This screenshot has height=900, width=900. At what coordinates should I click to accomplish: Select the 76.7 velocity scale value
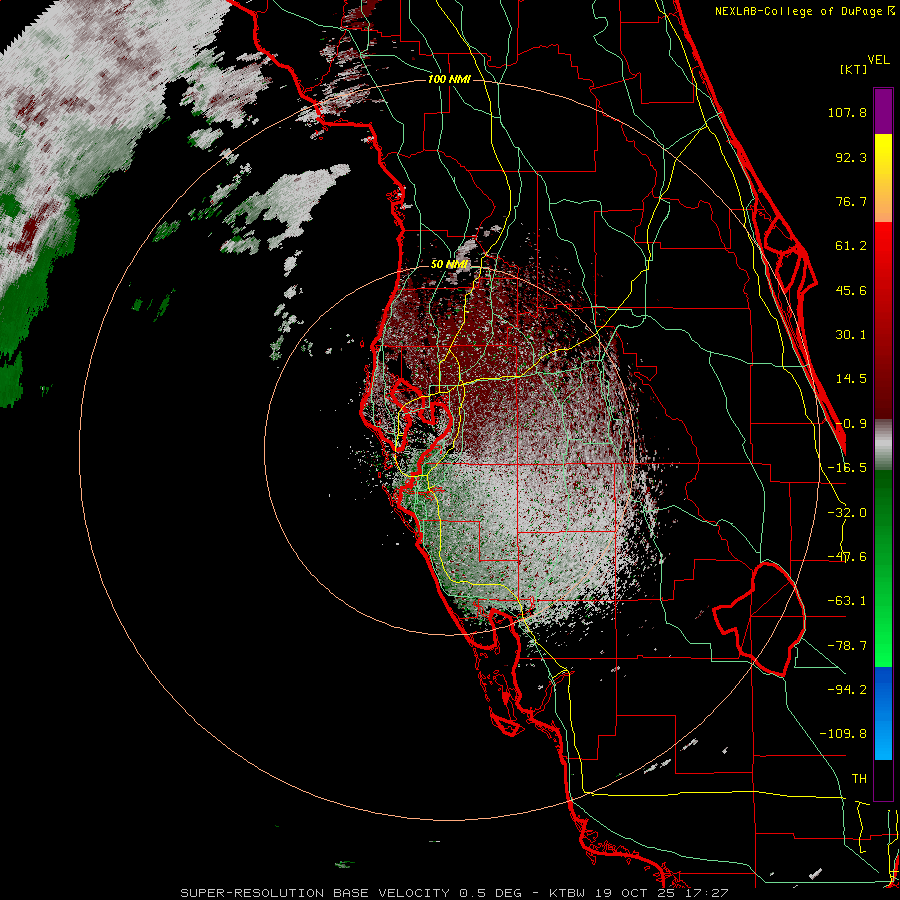coord(851,201)
